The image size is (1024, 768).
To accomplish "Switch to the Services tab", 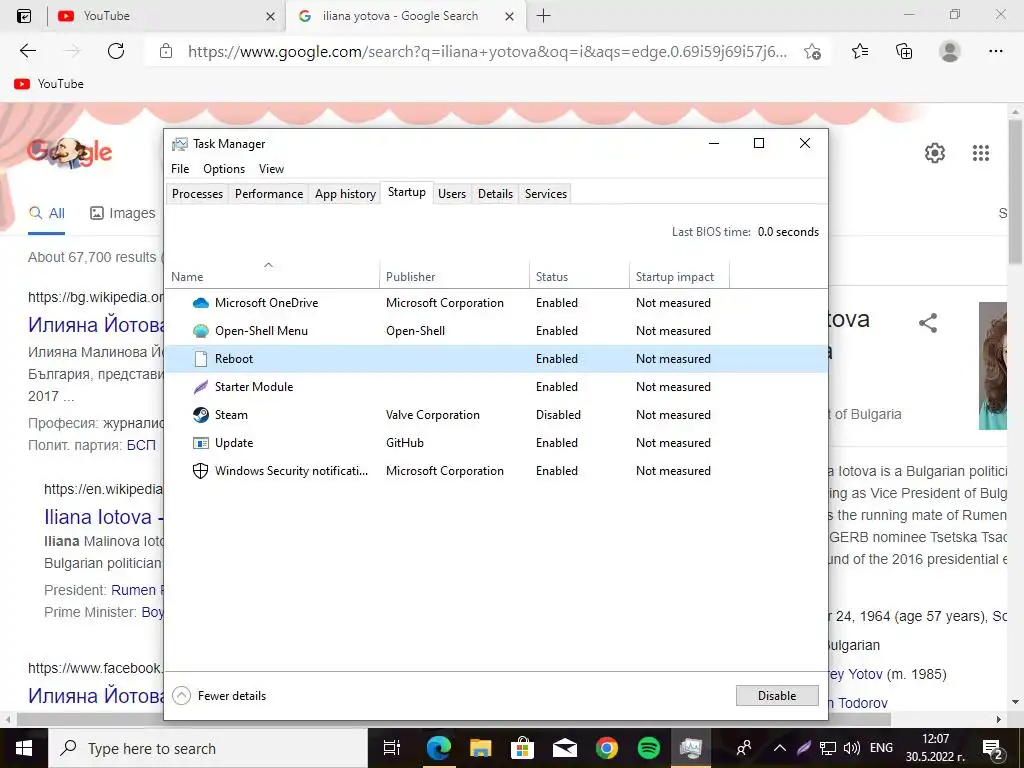I will pos(546,194).
